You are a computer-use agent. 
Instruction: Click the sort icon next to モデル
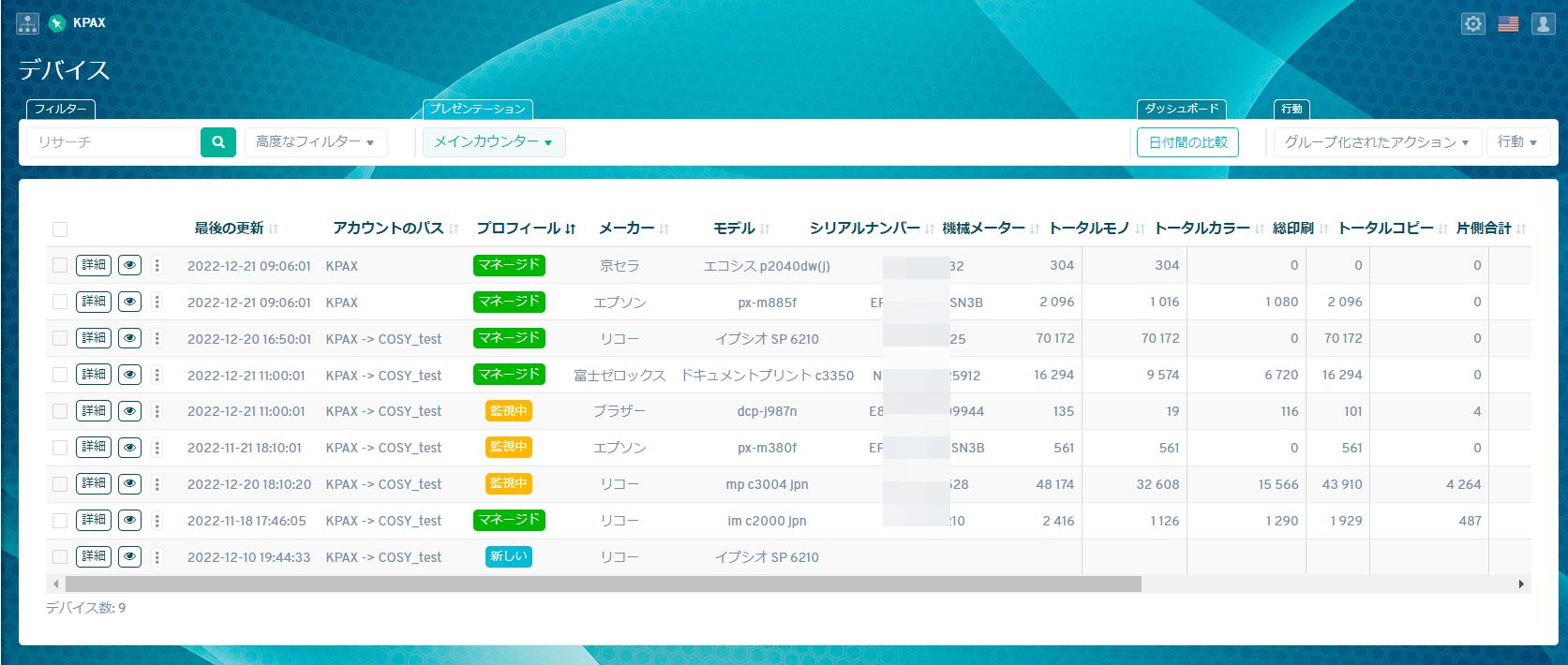pos(765,229)
